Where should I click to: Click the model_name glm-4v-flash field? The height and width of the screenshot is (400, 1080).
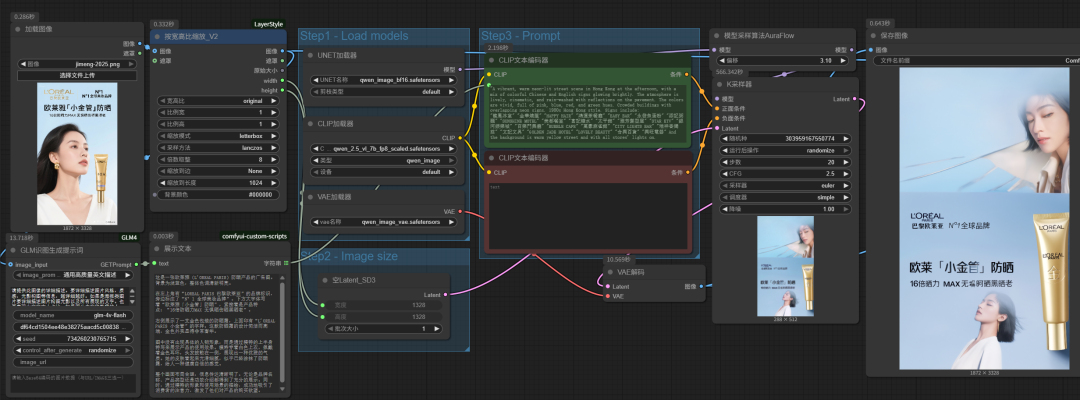tap(73, 315)
